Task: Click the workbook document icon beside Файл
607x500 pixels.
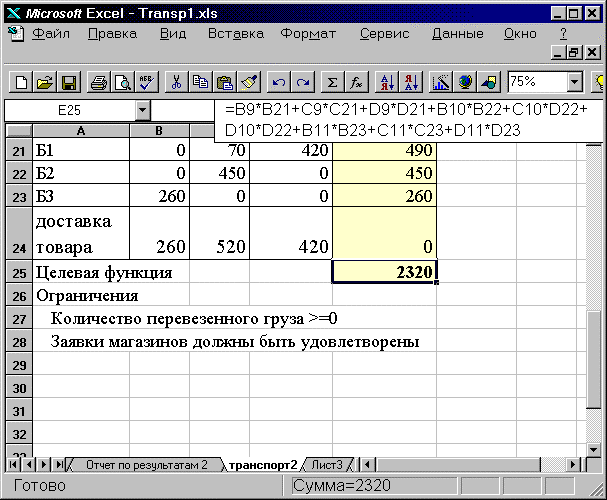Action: tap(16, 34)
